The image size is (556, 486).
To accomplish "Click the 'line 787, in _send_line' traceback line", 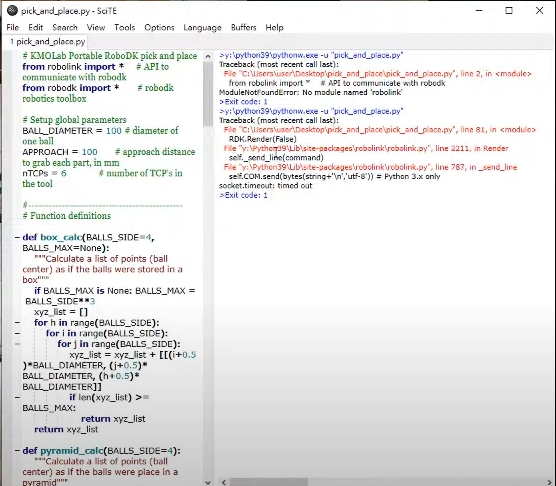I will point(370,167).
